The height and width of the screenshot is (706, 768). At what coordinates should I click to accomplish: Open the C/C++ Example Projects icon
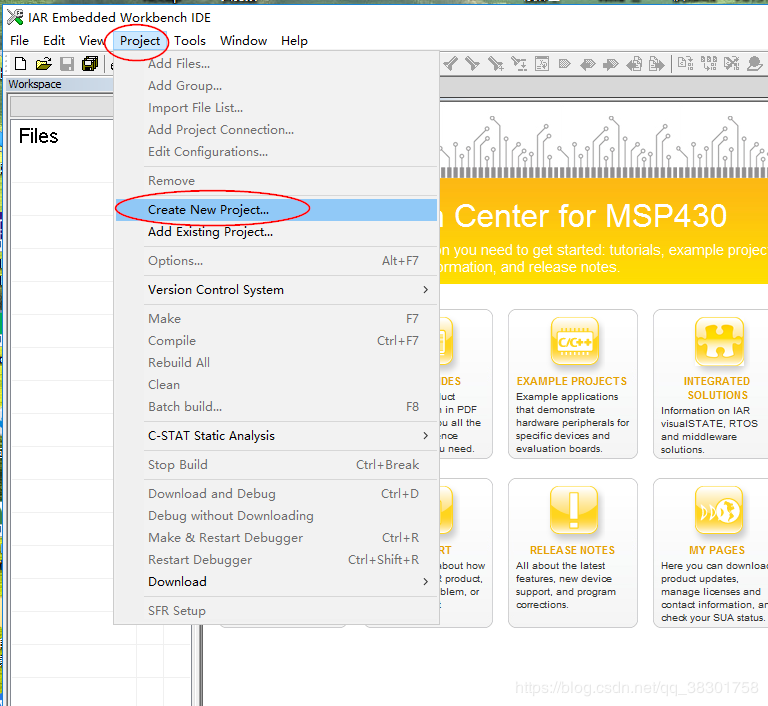click(x=573, y=343)
